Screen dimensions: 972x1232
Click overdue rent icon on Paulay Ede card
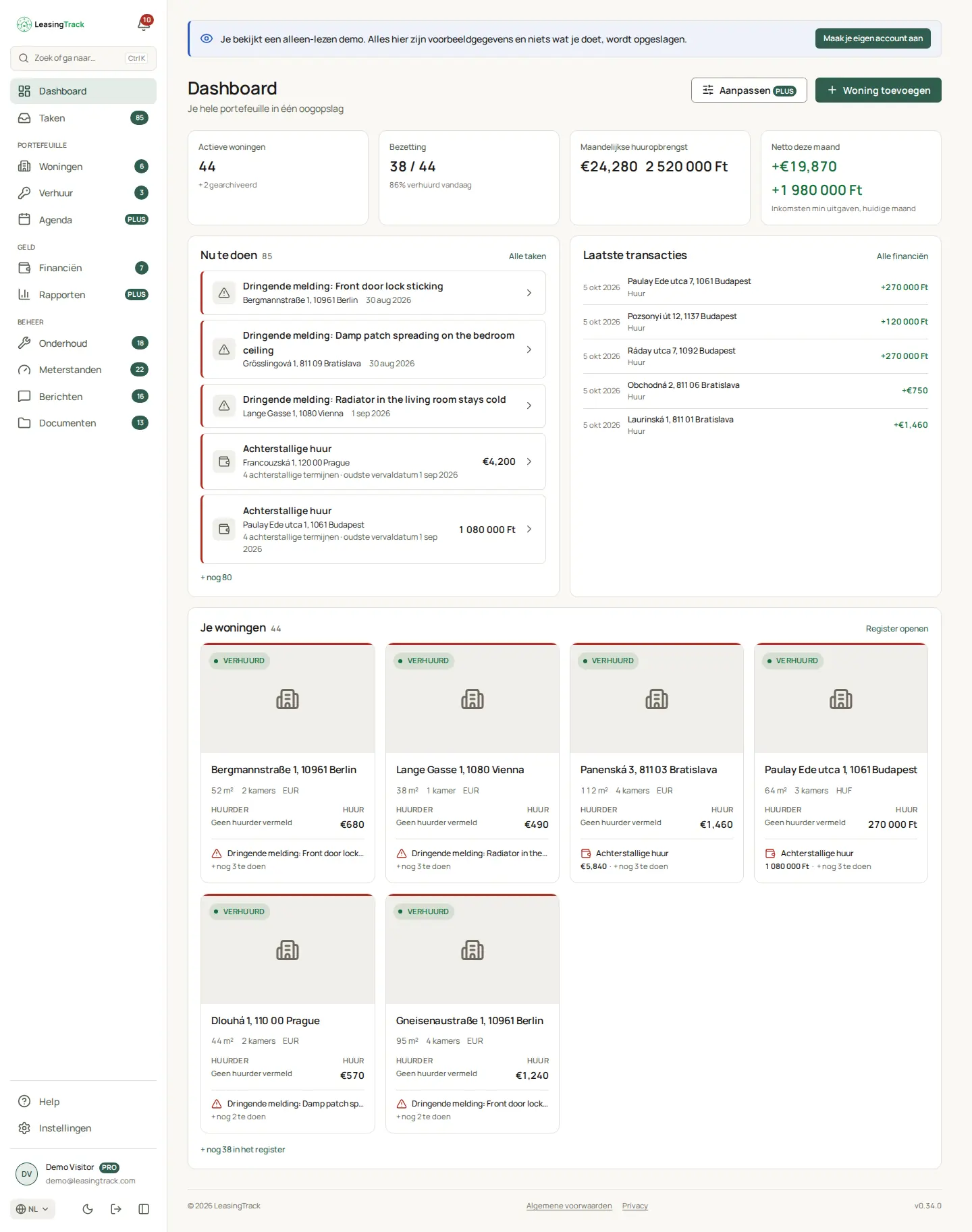(x=770, y=853)
